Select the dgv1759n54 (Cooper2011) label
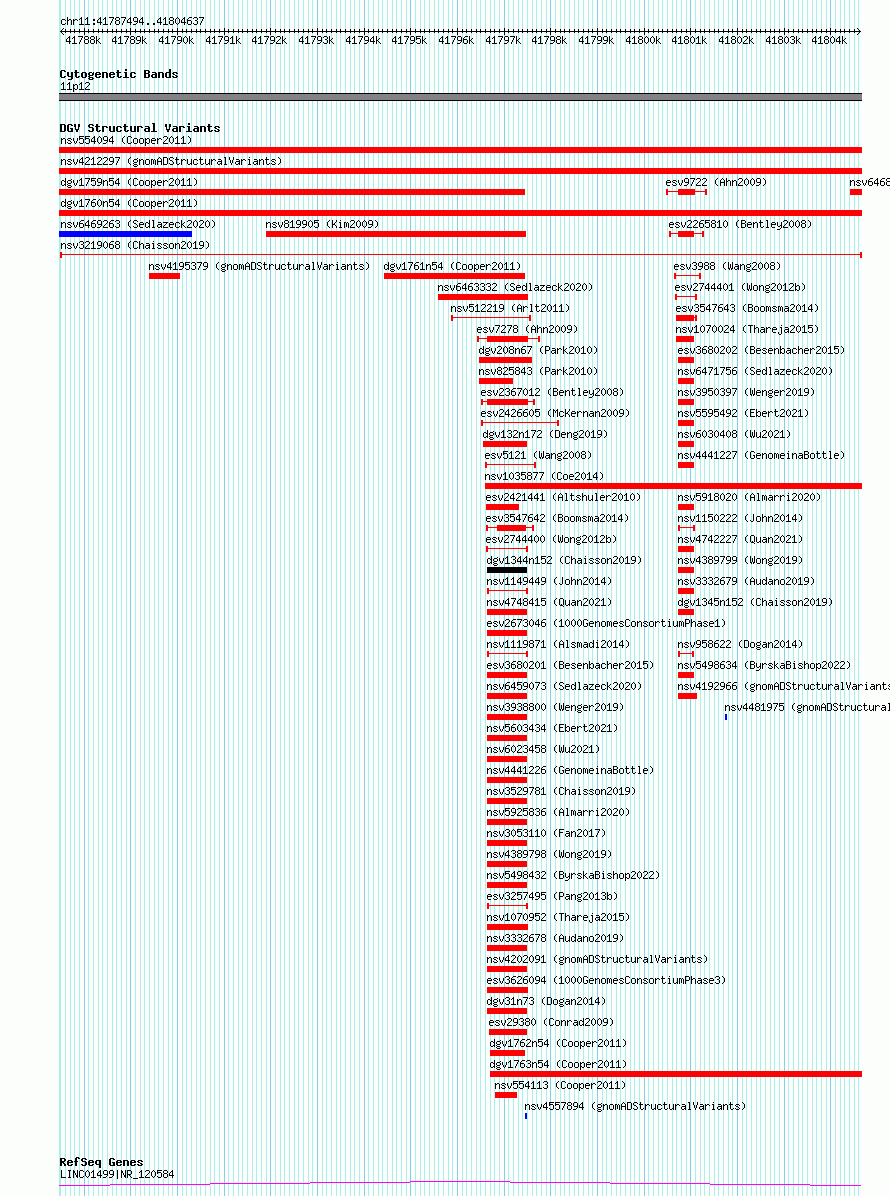The image size is (890, 1196). tap(129, 182)
